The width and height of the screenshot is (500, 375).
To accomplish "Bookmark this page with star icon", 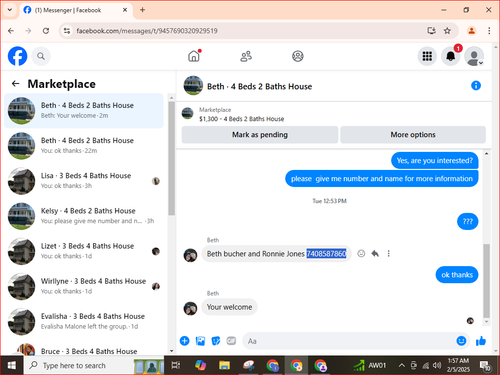I will (x=447, y=31).
